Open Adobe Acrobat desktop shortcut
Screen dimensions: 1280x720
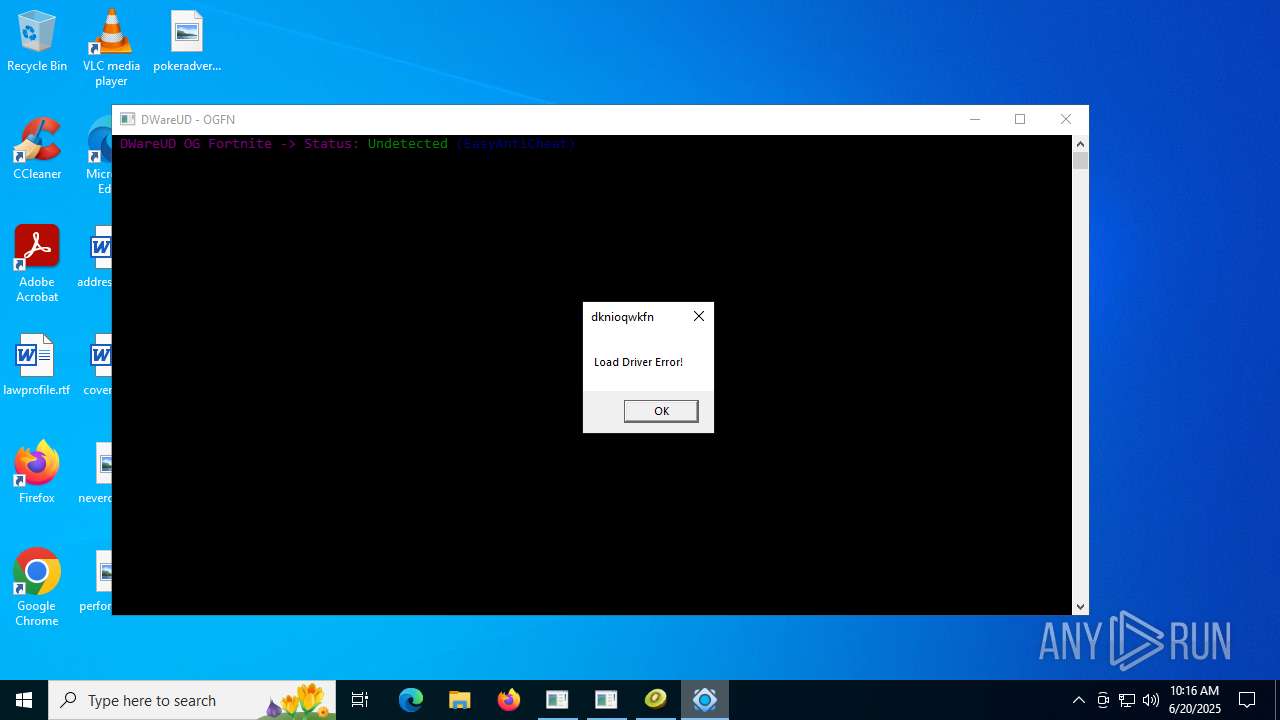click(37, 264)
